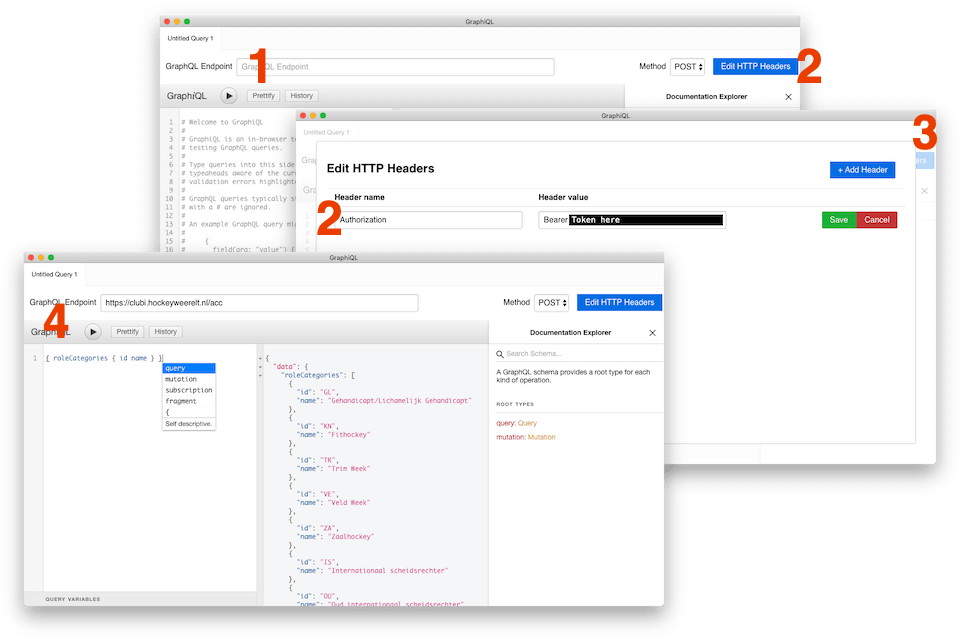This screenshot has height=640, width=960.
Task: Click History in front GraphiQL window
Action: (165, 332)
